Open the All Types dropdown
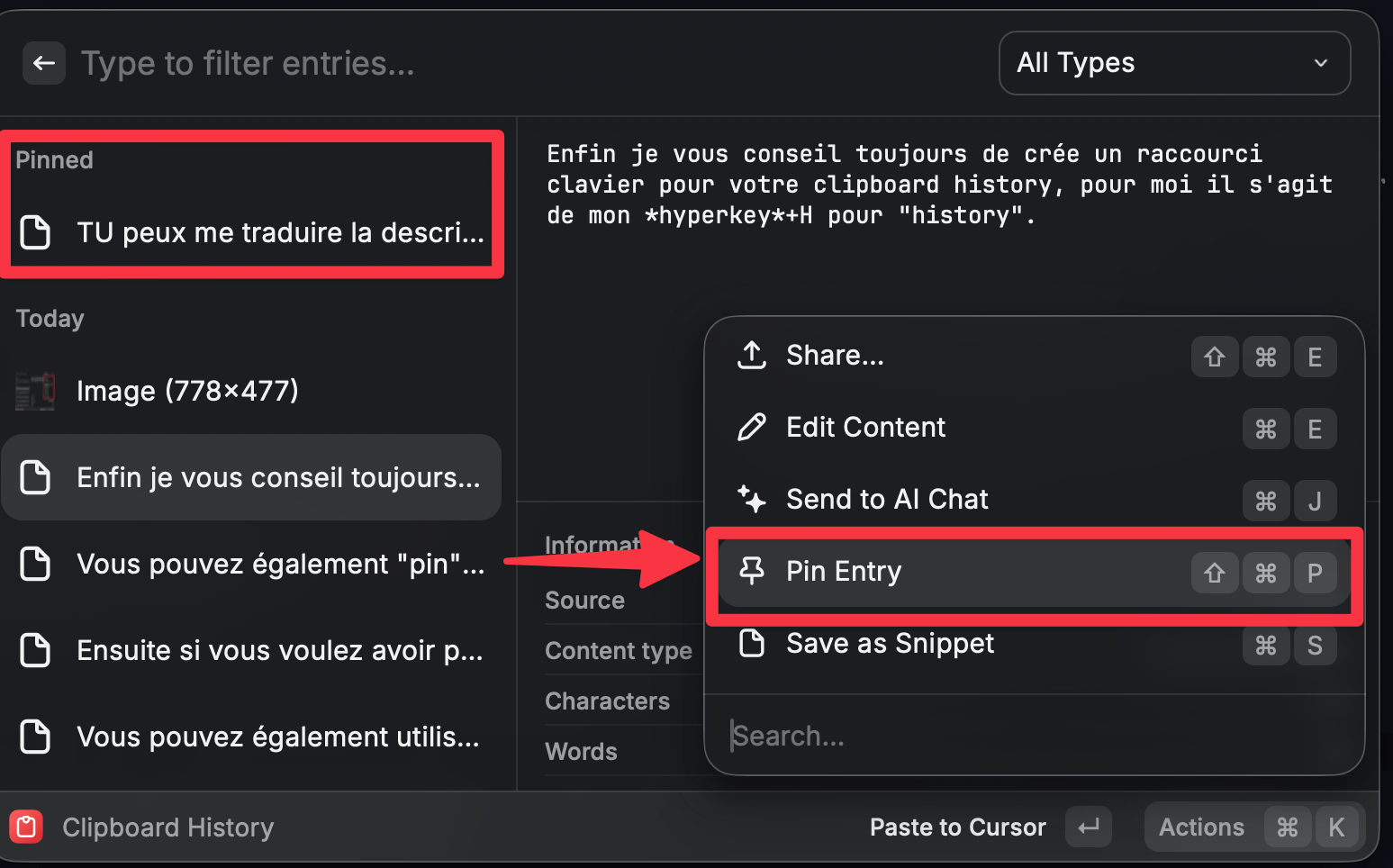Screen dimensions: 1393x868 click(x=1173, y=63)
